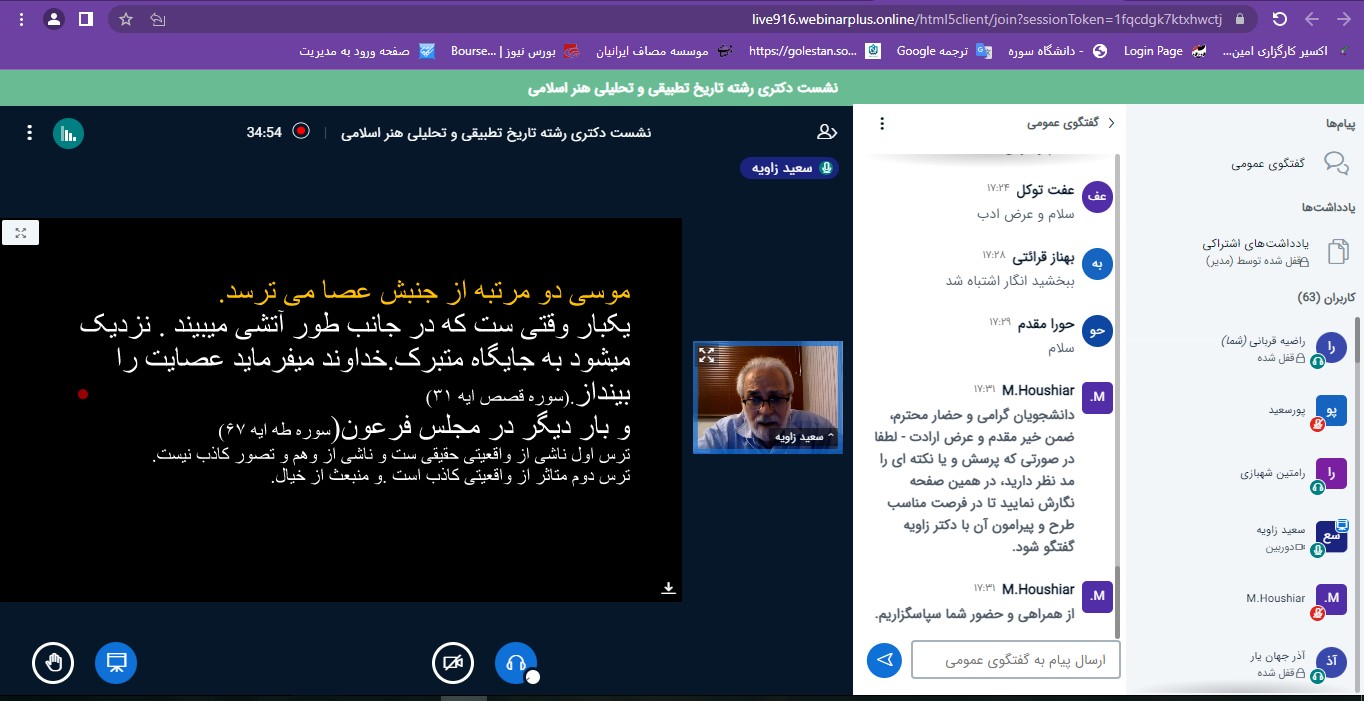Open the public chat options menu
The image size is (1364, 701).
[882, 124]
